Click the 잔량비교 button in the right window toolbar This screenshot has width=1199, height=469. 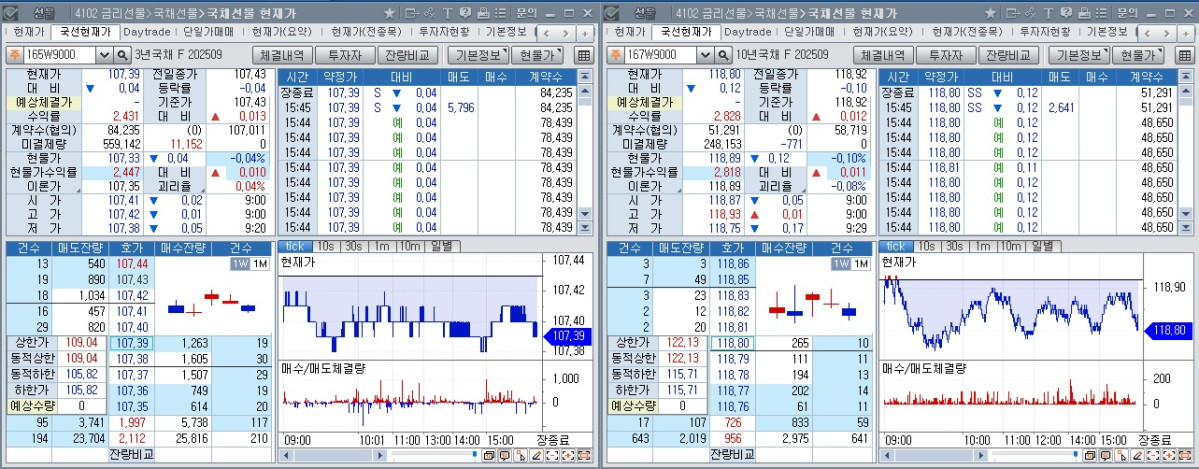1009,55
